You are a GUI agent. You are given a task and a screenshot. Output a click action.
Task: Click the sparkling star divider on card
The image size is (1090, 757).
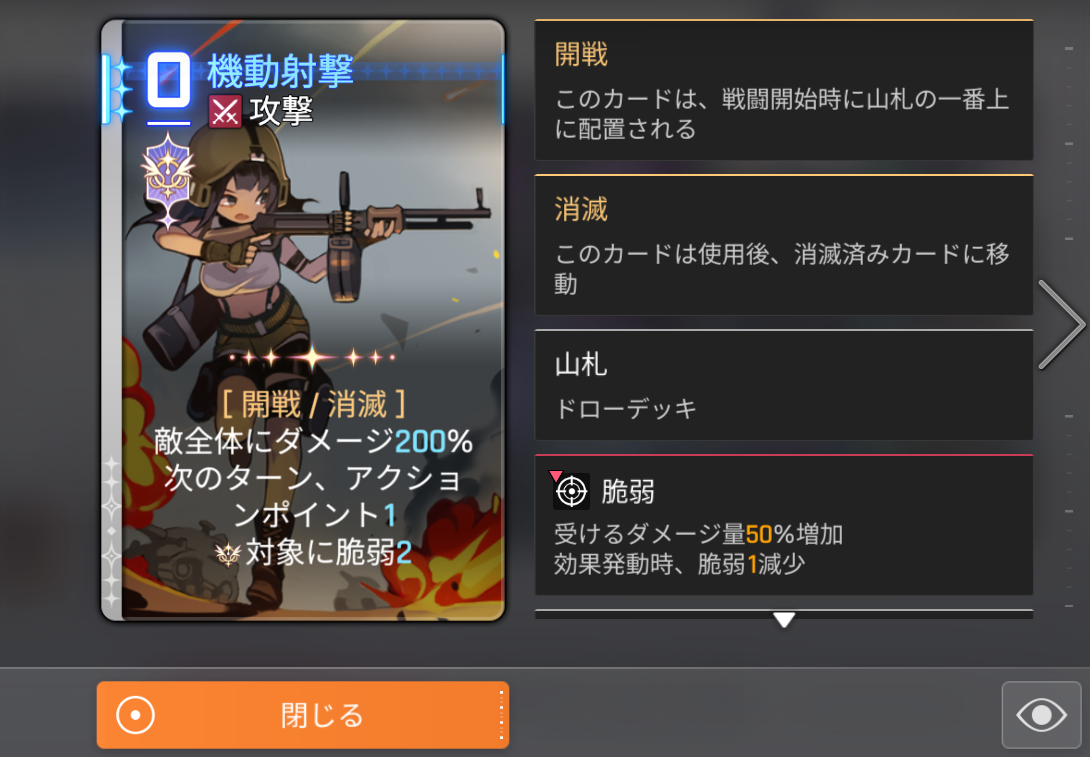[x=312, y=357]
